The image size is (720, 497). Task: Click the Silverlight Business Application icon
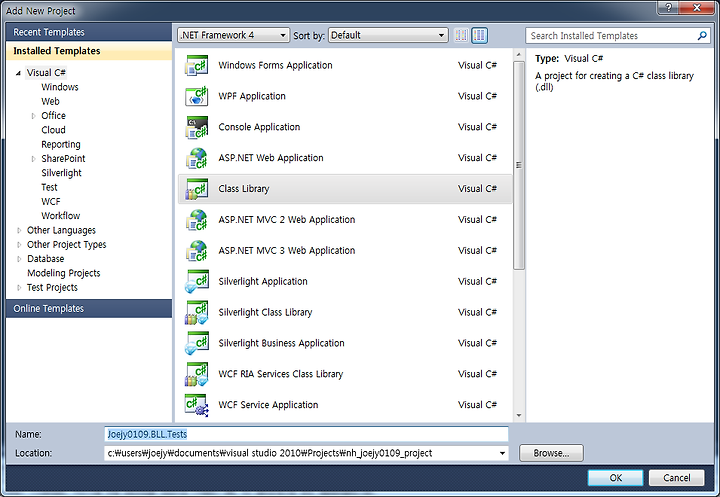tap(197, 343)
